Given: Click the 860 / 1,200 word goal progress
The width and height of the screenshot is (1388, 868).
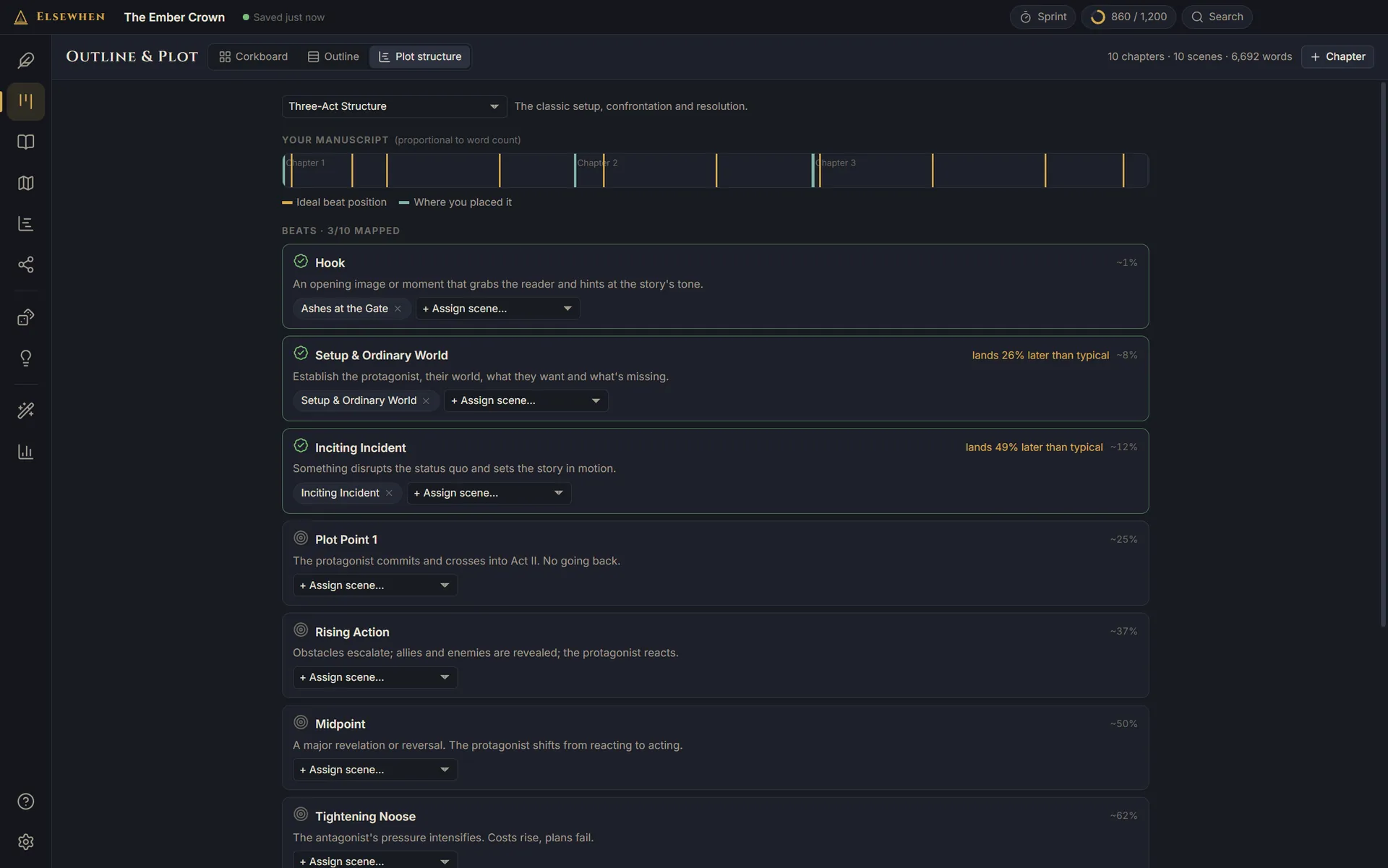Looking at the screenshot, I should [1128, 17].
